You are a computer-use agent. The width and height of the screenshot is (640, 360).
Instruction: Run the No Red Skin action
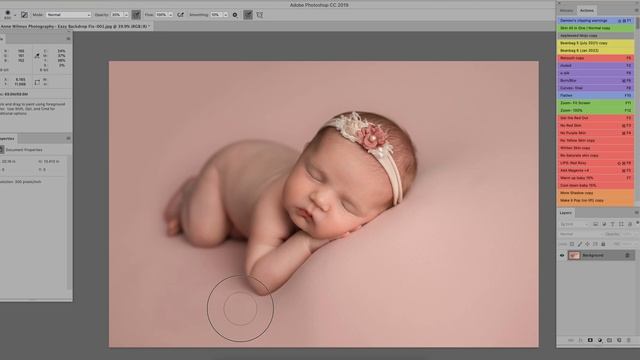tap(595, 125)
